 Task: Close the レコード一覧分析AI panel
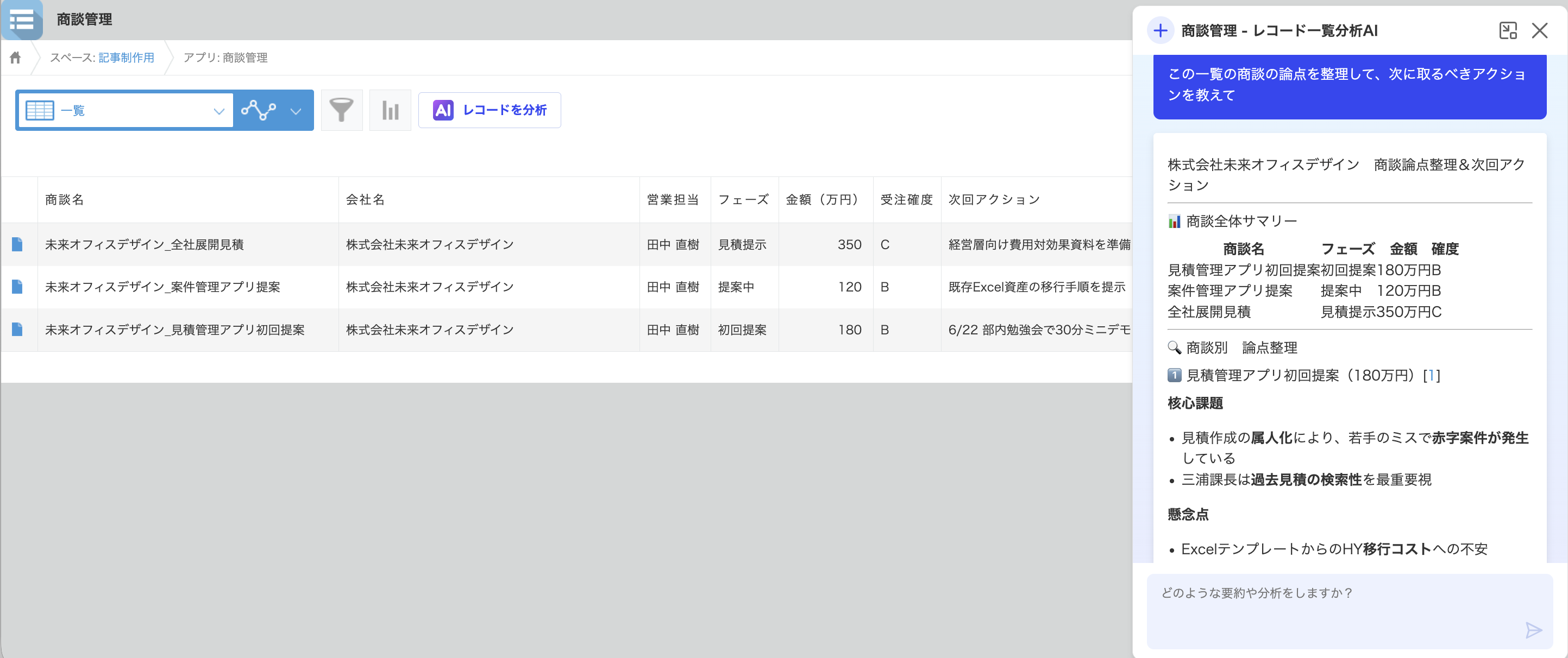(x=1539, y=30)
